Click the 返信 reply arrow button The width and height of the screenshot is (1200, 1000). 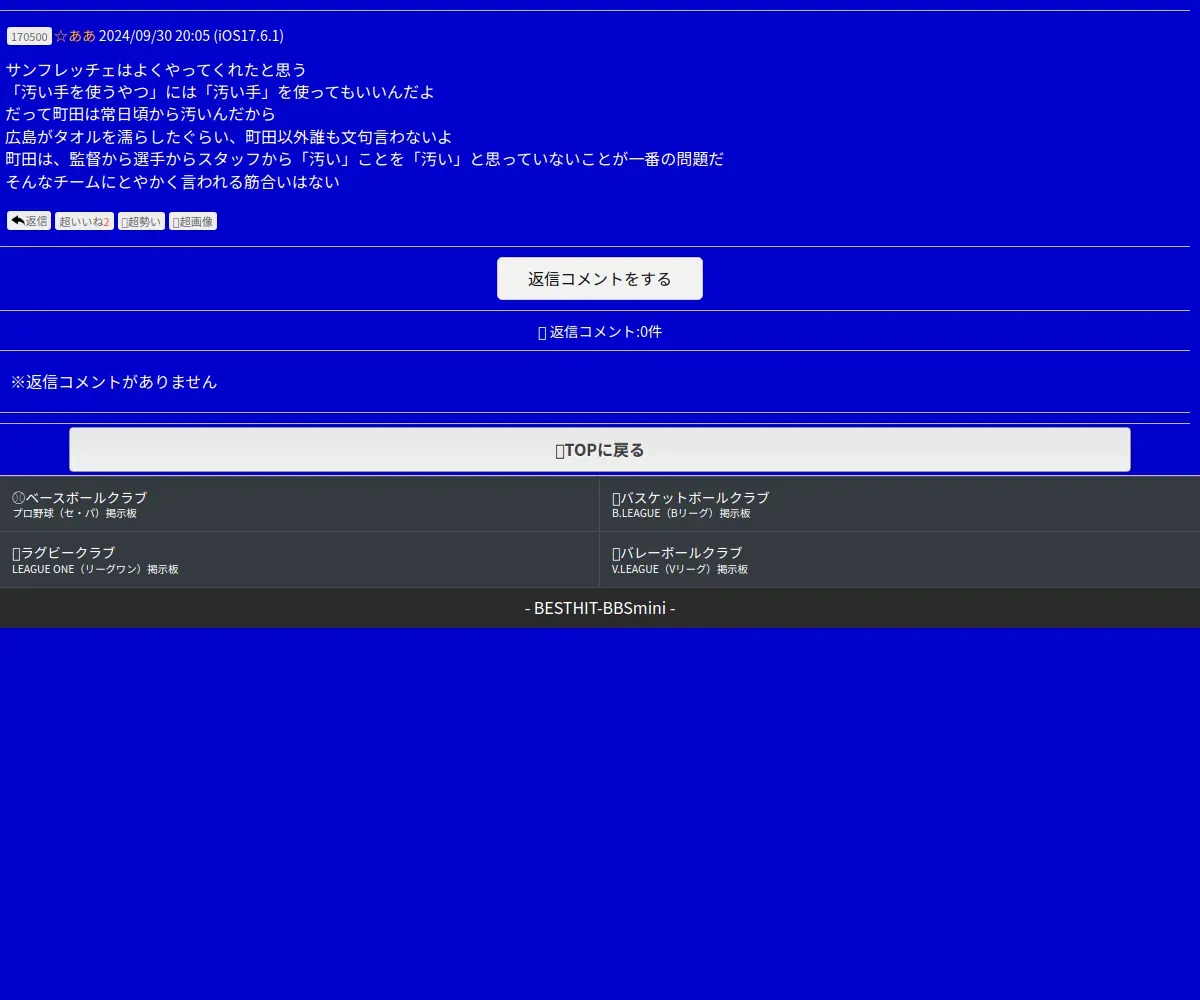coord(29,221)
